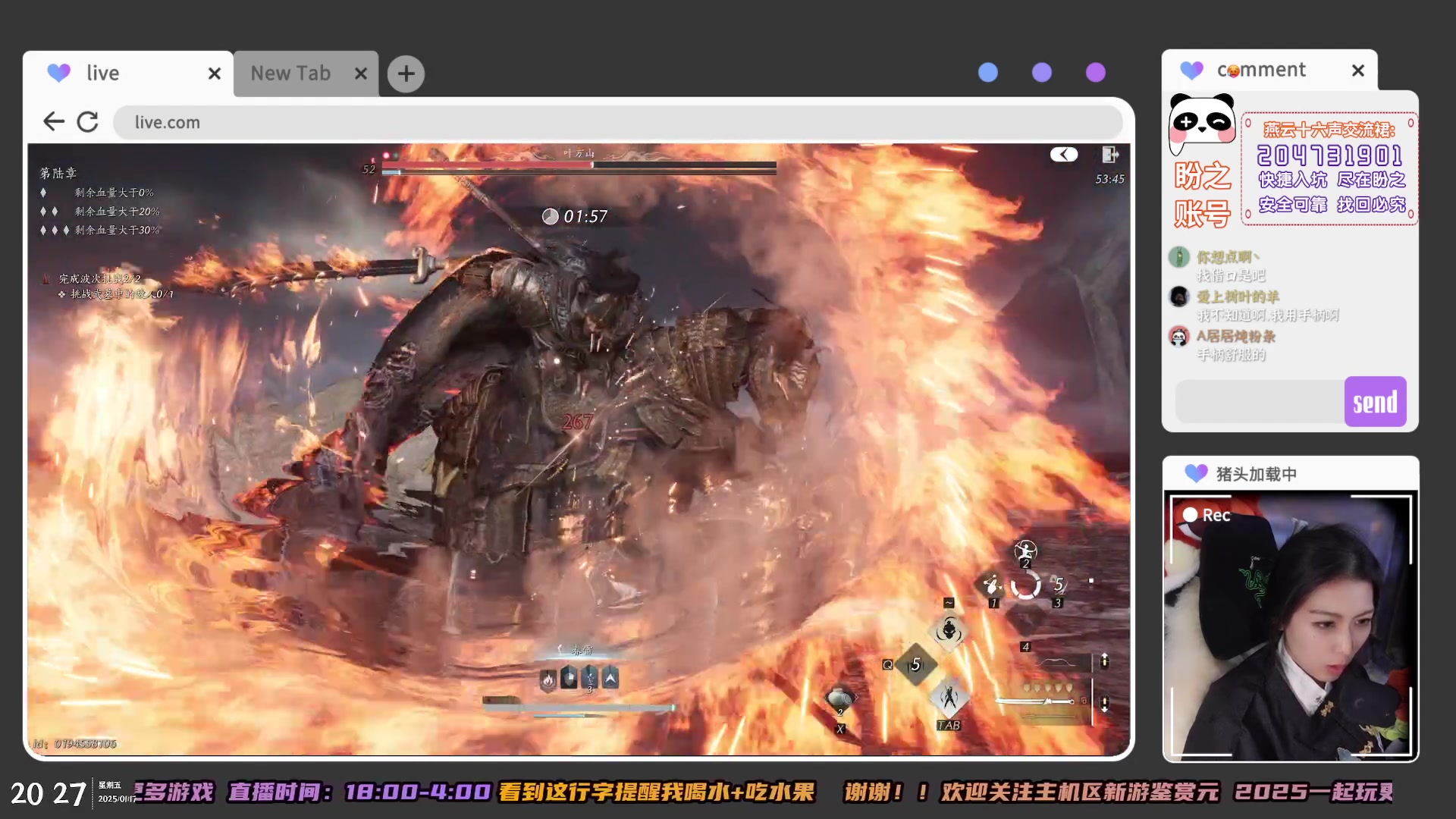The height and width of the screenshot is (819, 1456).
Task: Click the circular cooldown ring in skill wheel
Action: (x=1025, y=585)
